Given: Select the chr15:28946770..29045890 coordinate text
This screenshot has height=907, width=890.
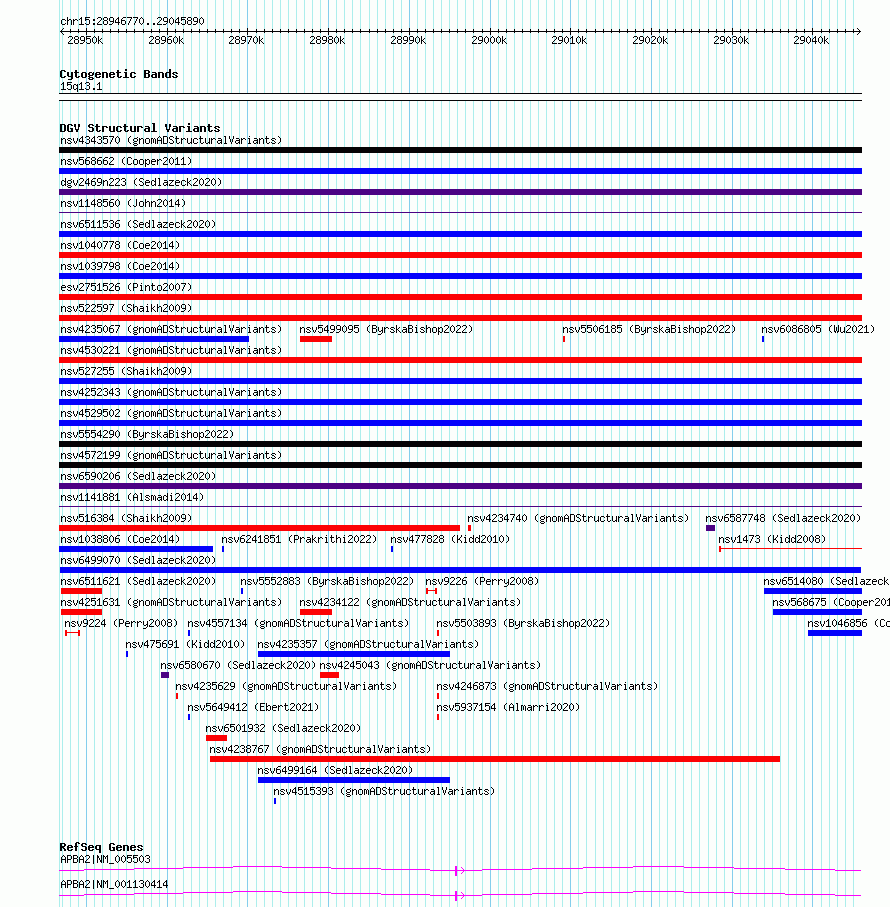Looking at the screenshot, I should [132, 21].
